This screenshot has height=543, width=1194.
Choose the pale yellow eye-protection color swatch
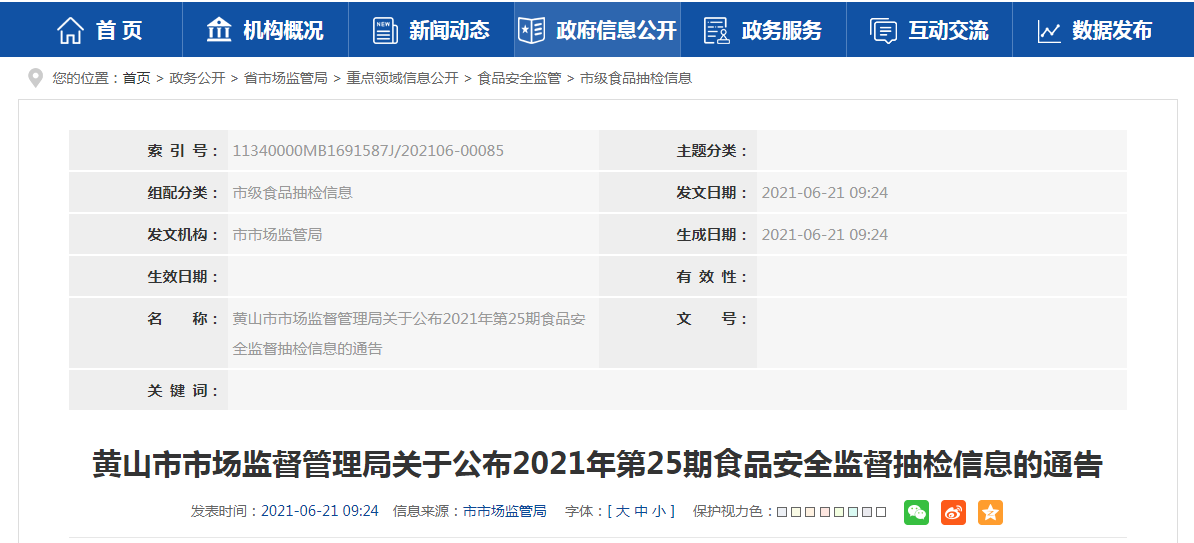[796, 512]
